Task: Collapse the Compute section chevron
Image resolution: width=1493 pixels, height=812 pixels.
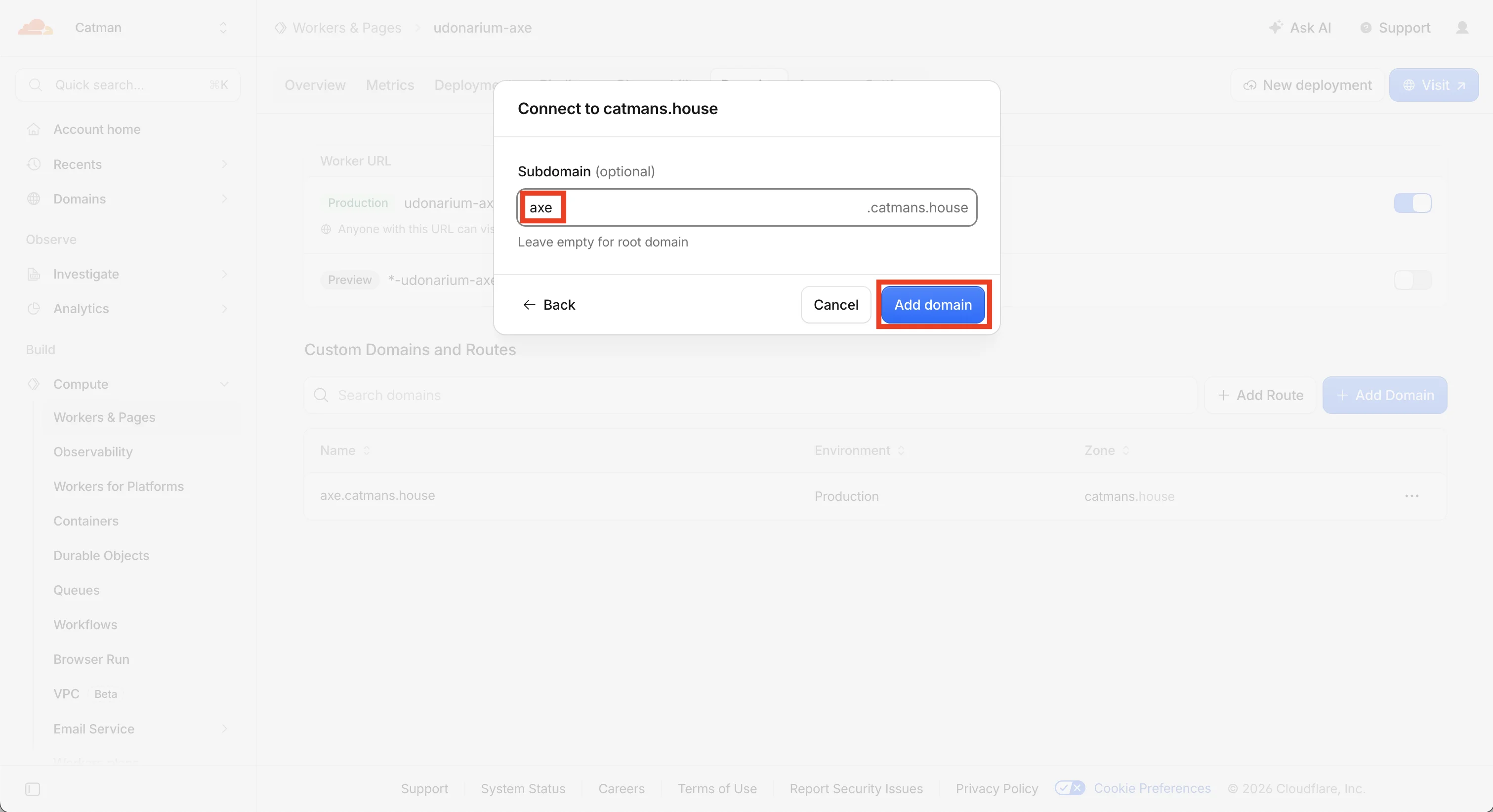Action: click(224, 384)
